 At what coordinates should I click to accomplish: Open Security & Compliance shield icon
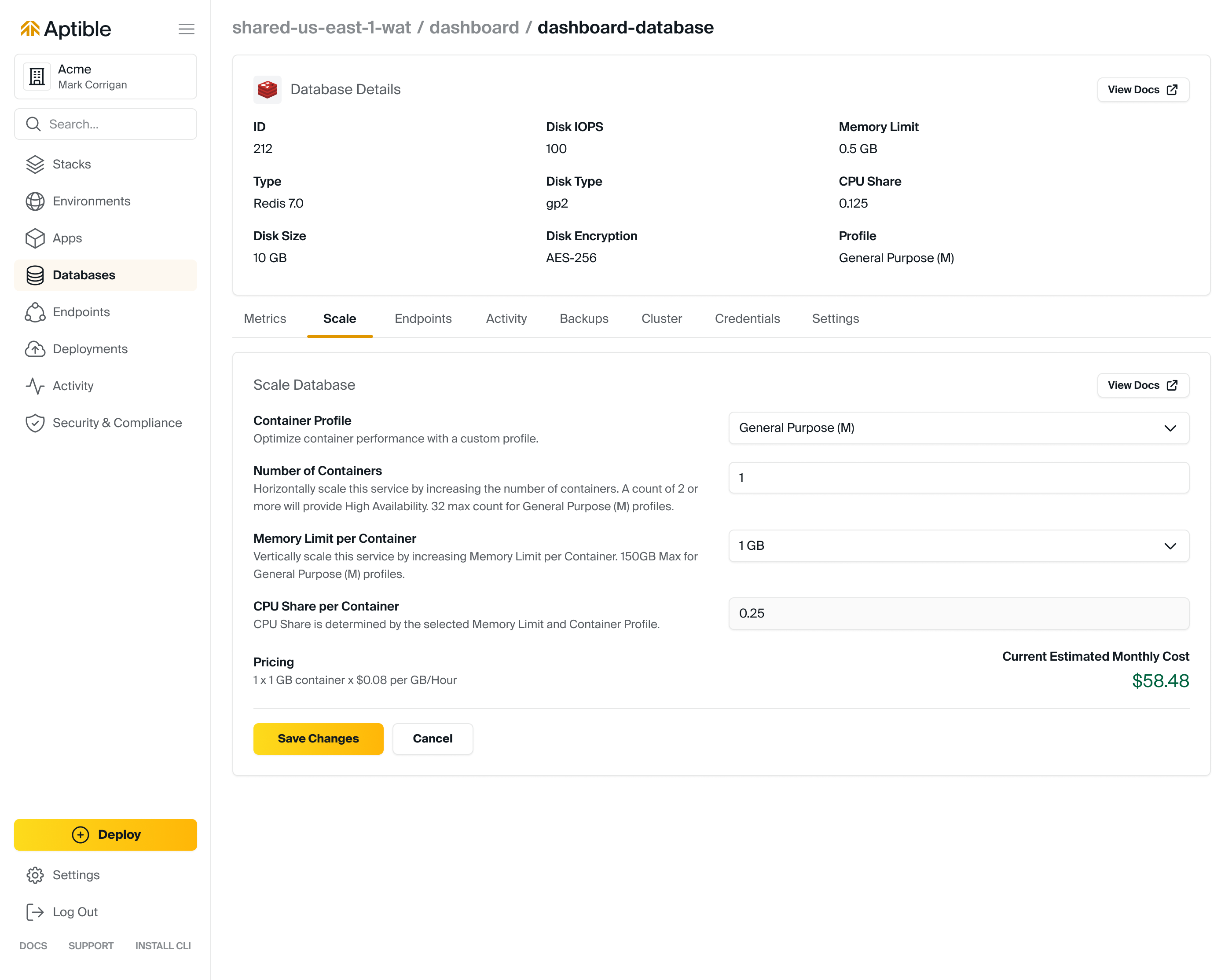coord(35,423)
